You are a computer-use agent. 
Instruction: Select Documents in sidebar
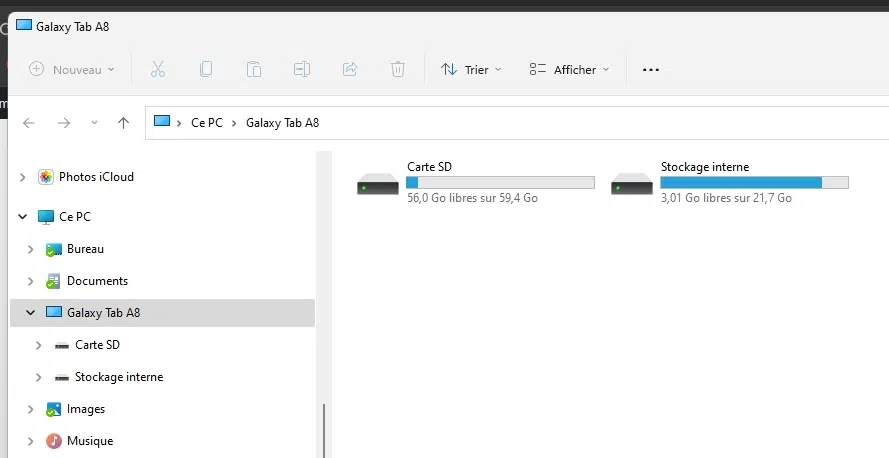[98, 281]
